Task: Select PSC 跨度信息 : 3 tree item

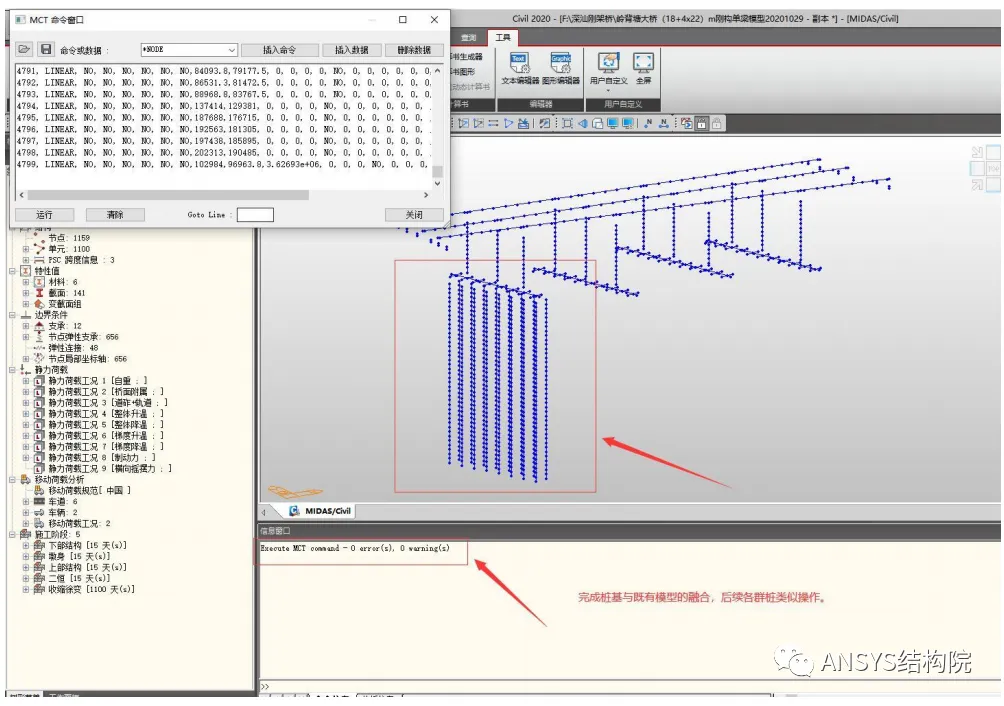Action: 81,260
